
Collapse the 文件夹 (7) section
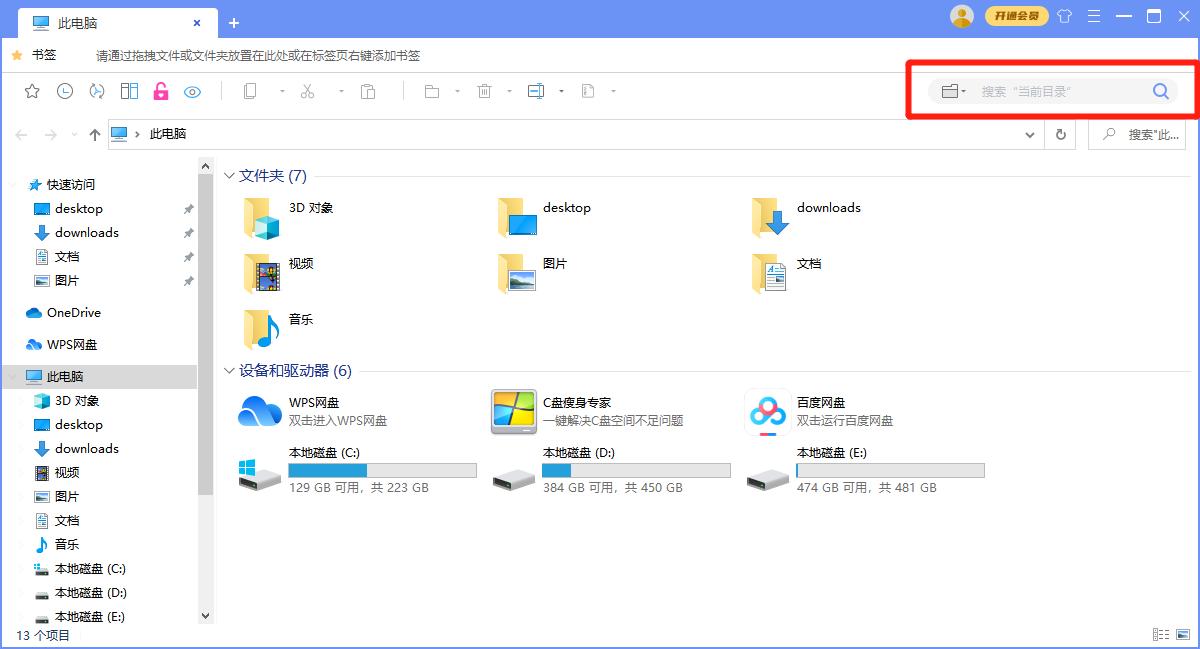[229, 175]
